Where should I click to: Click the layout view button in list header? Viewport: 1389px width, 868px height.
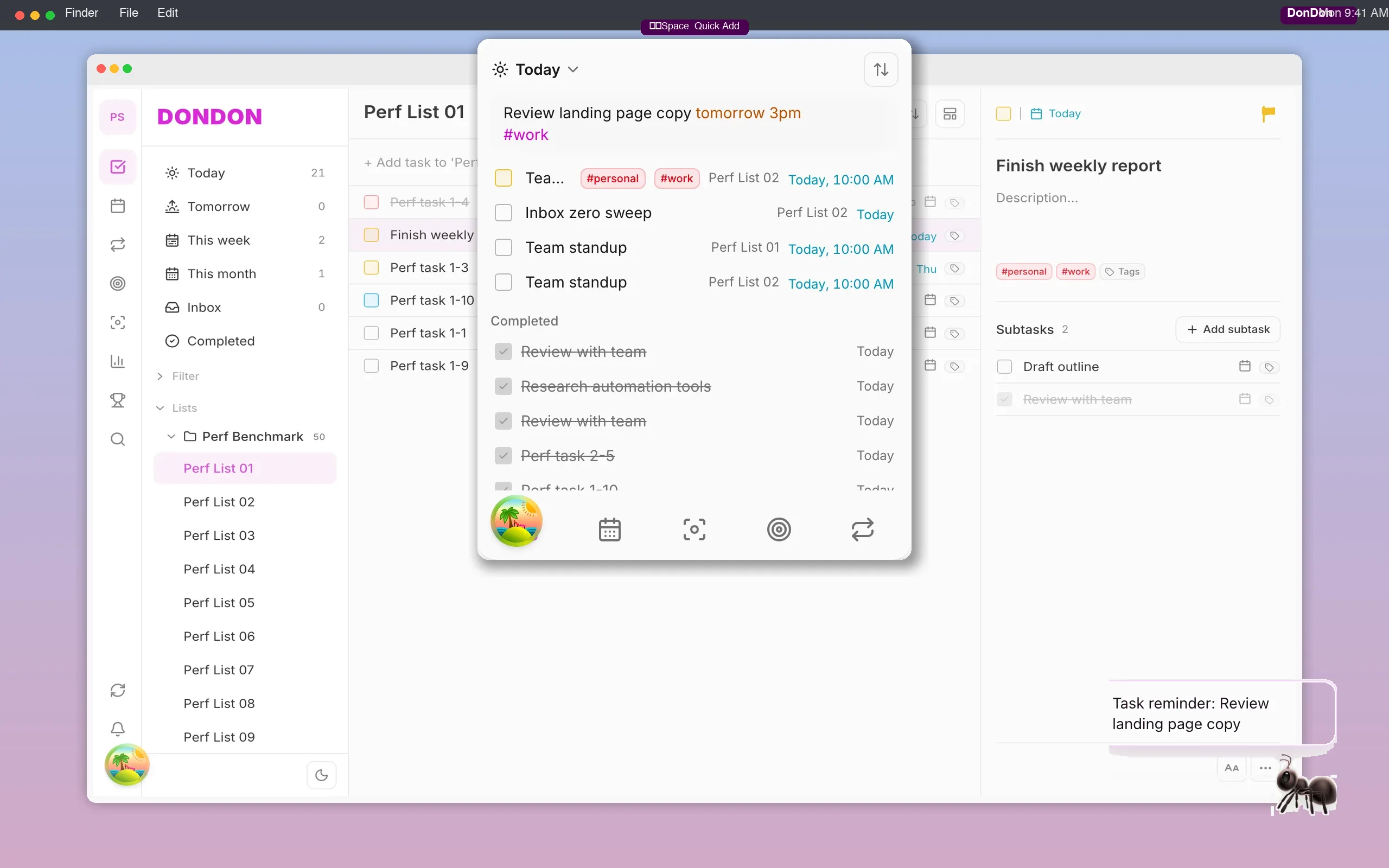[x=950, y=114]
